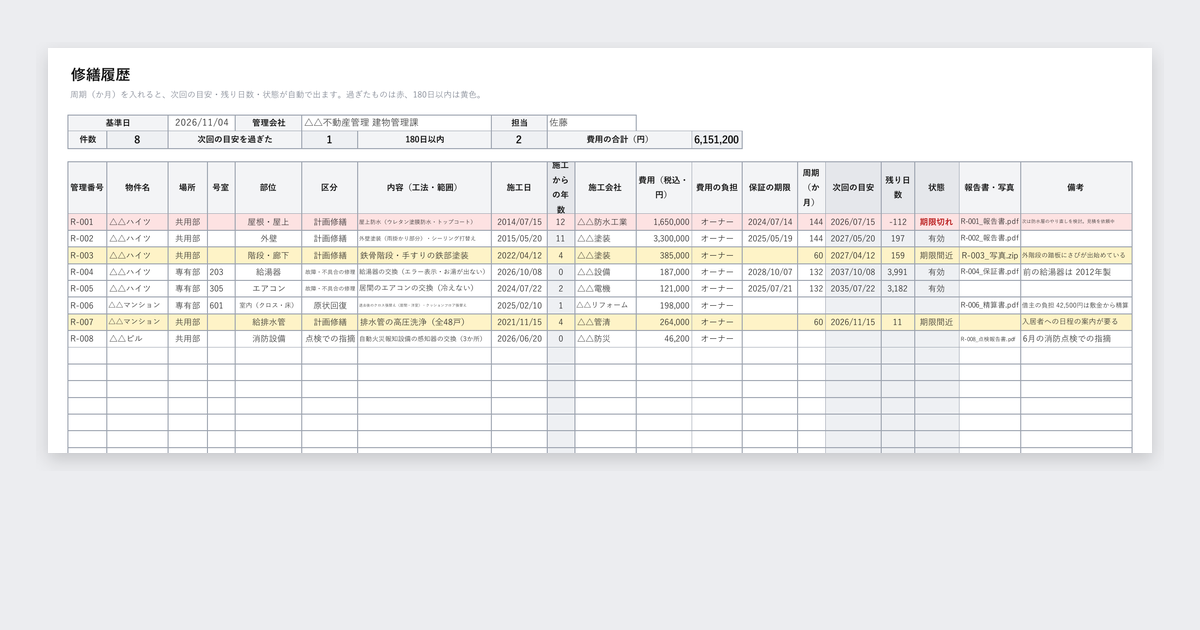
Task: Select construction date 2026/10/08
Action: (x=519, y=272)
